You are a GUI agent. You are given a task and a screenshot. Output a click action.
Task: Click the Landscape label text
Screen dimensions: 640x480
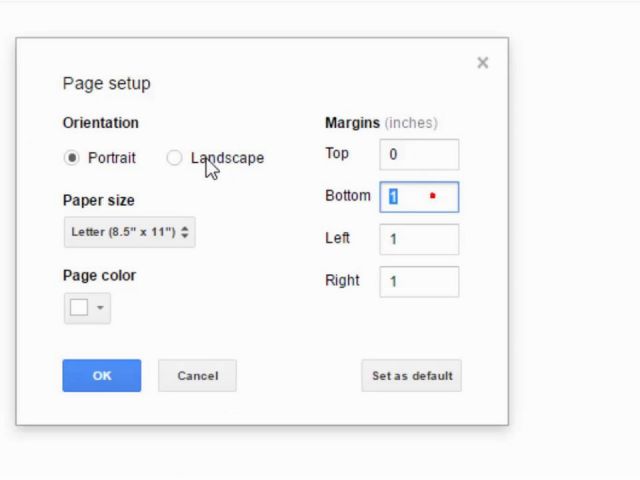pos(227,158)
